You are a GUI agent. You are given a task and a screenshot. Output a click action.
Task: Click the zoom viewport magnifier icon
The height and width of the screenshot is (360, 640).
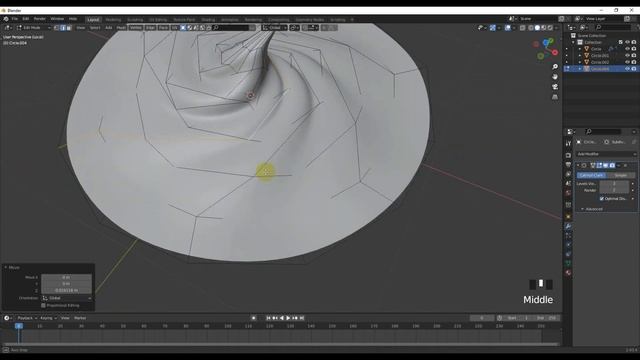tap(555, 67)
